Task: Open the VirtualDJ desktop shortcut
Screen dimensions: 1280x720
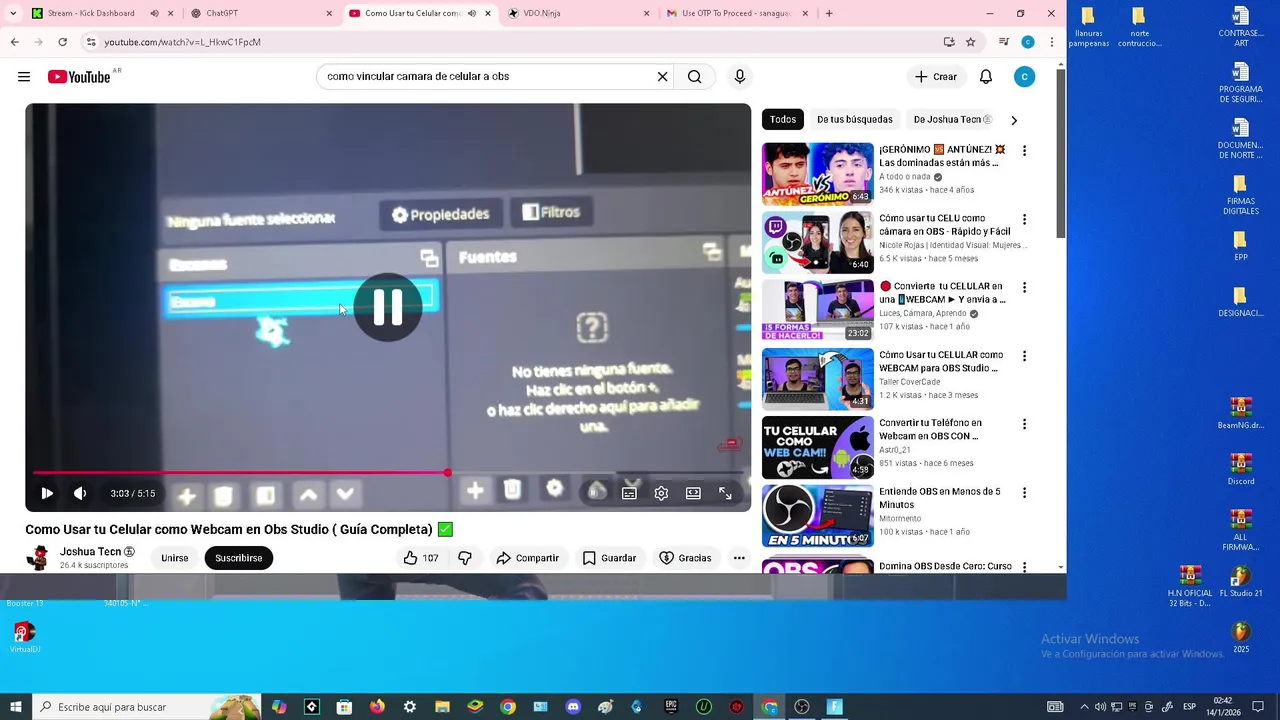Action: point(25,637)
